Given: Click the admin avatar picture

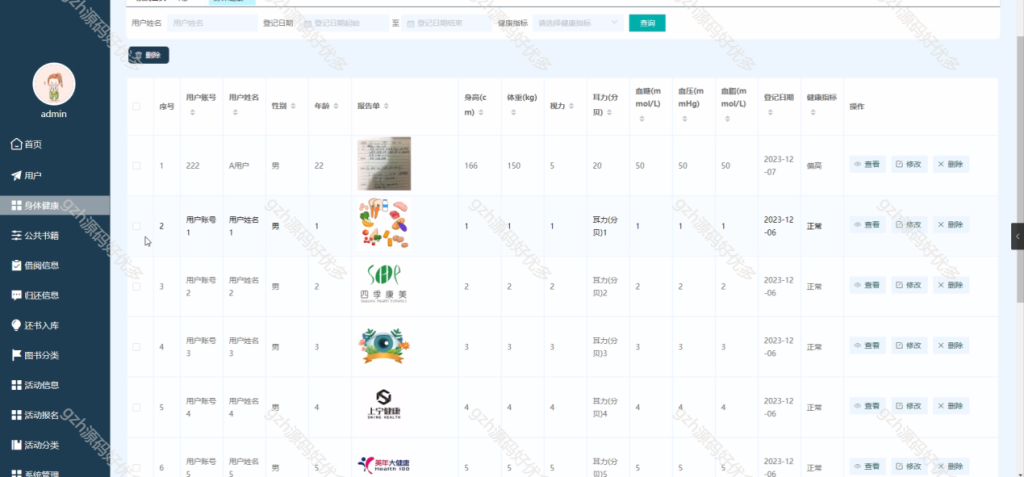Looking at the screenshot, I should click(54, 84).
